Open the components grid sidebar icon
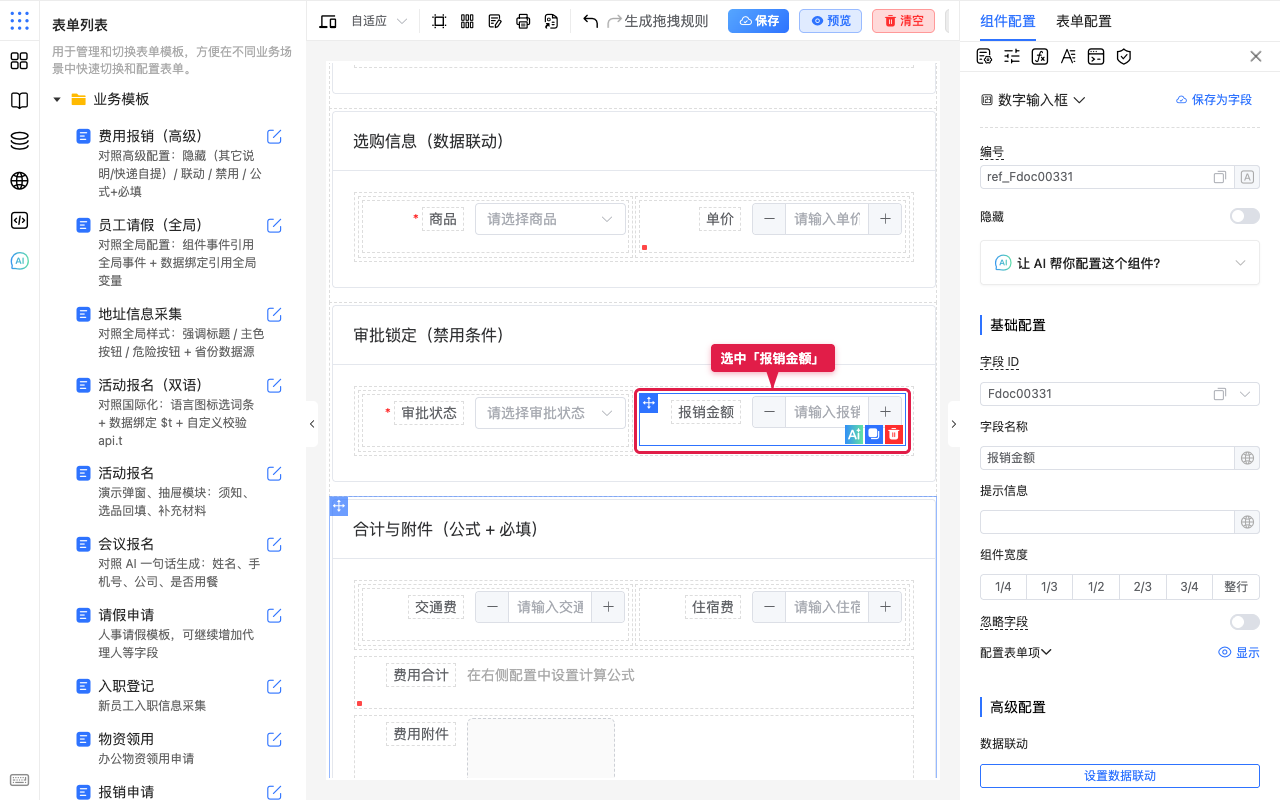Screen dimensions: 1280x800 pos(19,61)
